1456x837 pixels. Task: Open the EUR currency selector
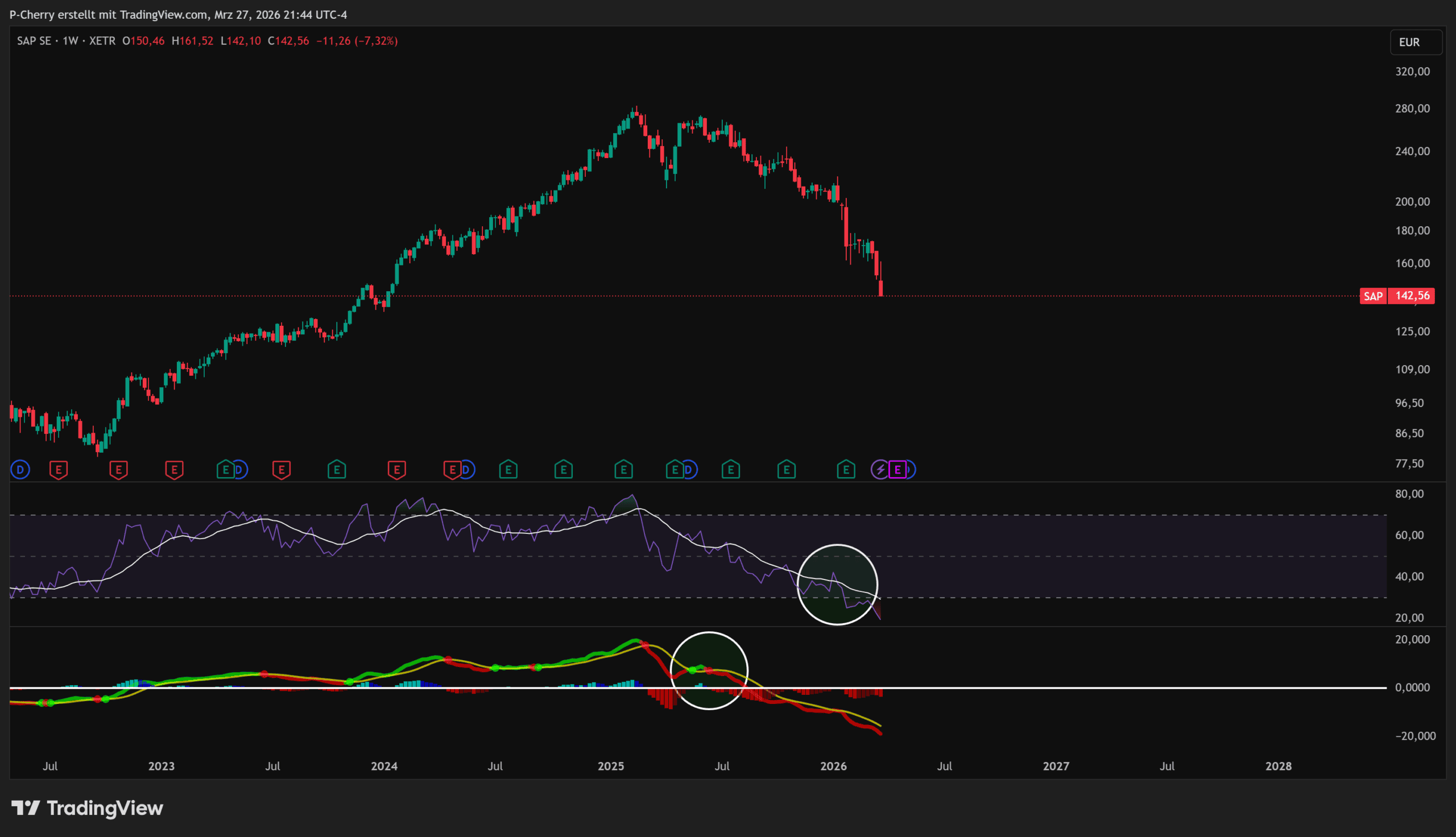(1415, 42)
